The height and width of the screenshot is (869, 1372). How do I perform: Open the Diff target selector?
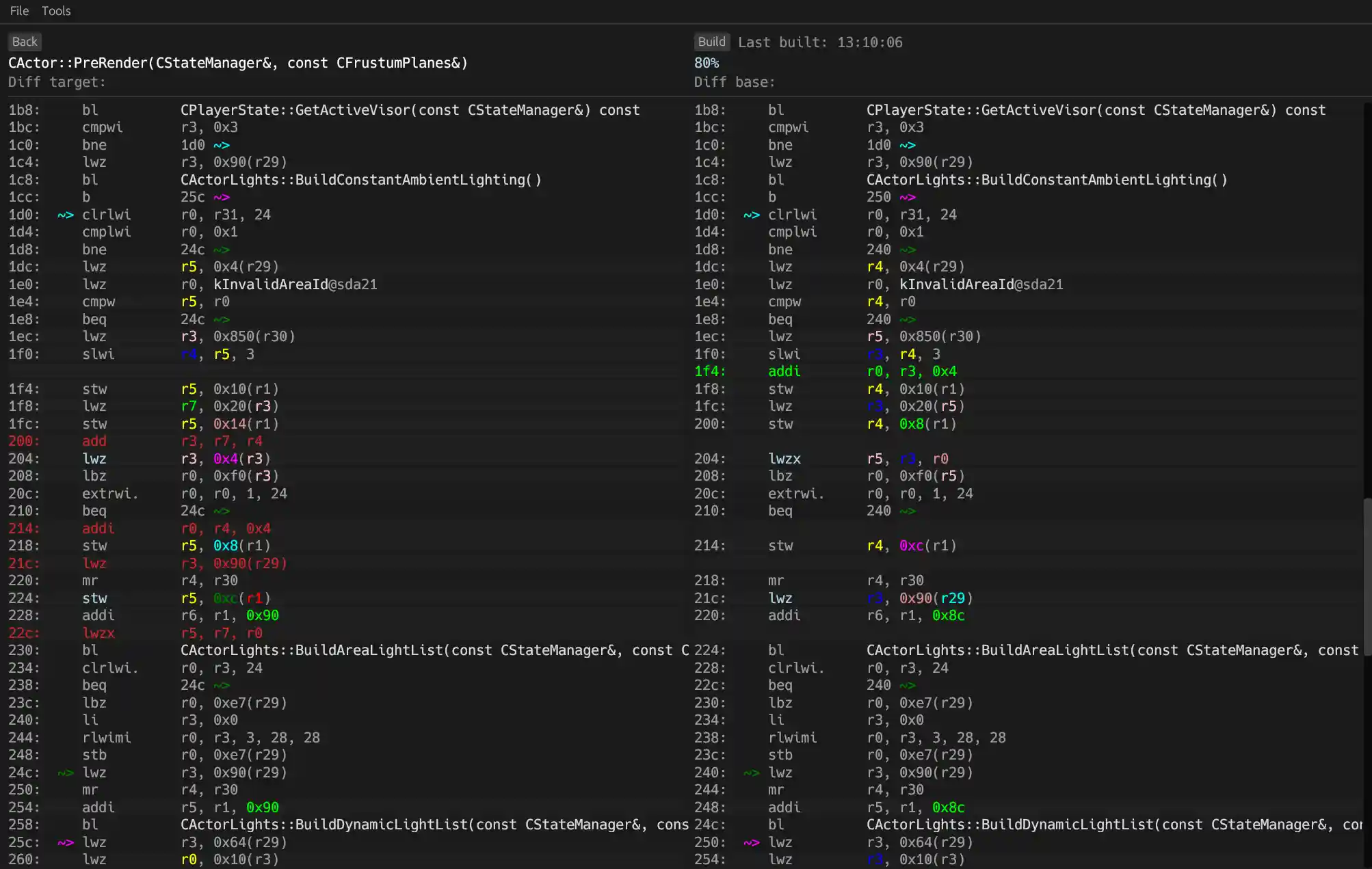pos(57,82)
